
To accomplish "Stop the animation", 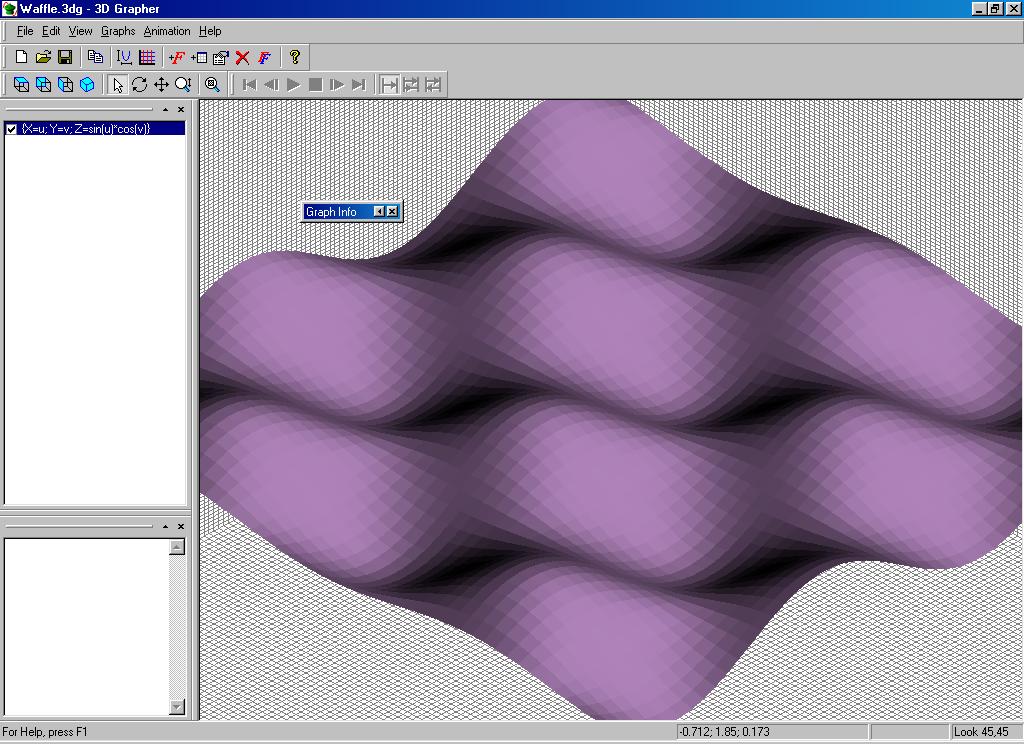I will [315, 84].
